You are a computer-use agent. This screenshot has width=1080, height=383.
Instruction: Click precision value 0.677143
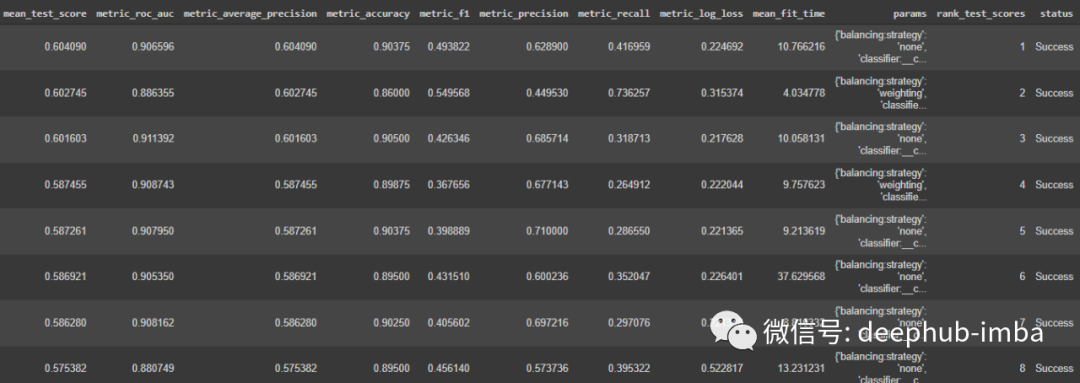tap(548, 185)
